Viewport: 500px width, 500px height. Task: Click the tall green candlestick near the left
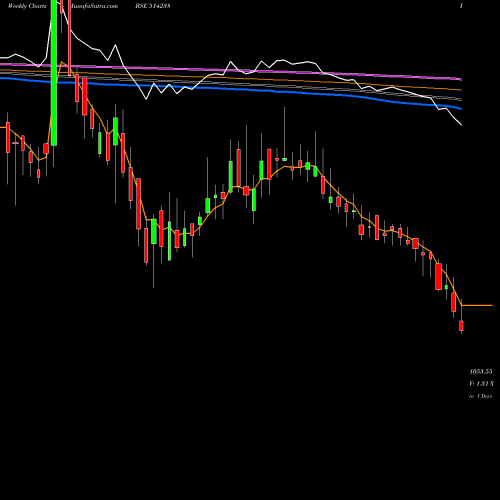coord(54,73)
